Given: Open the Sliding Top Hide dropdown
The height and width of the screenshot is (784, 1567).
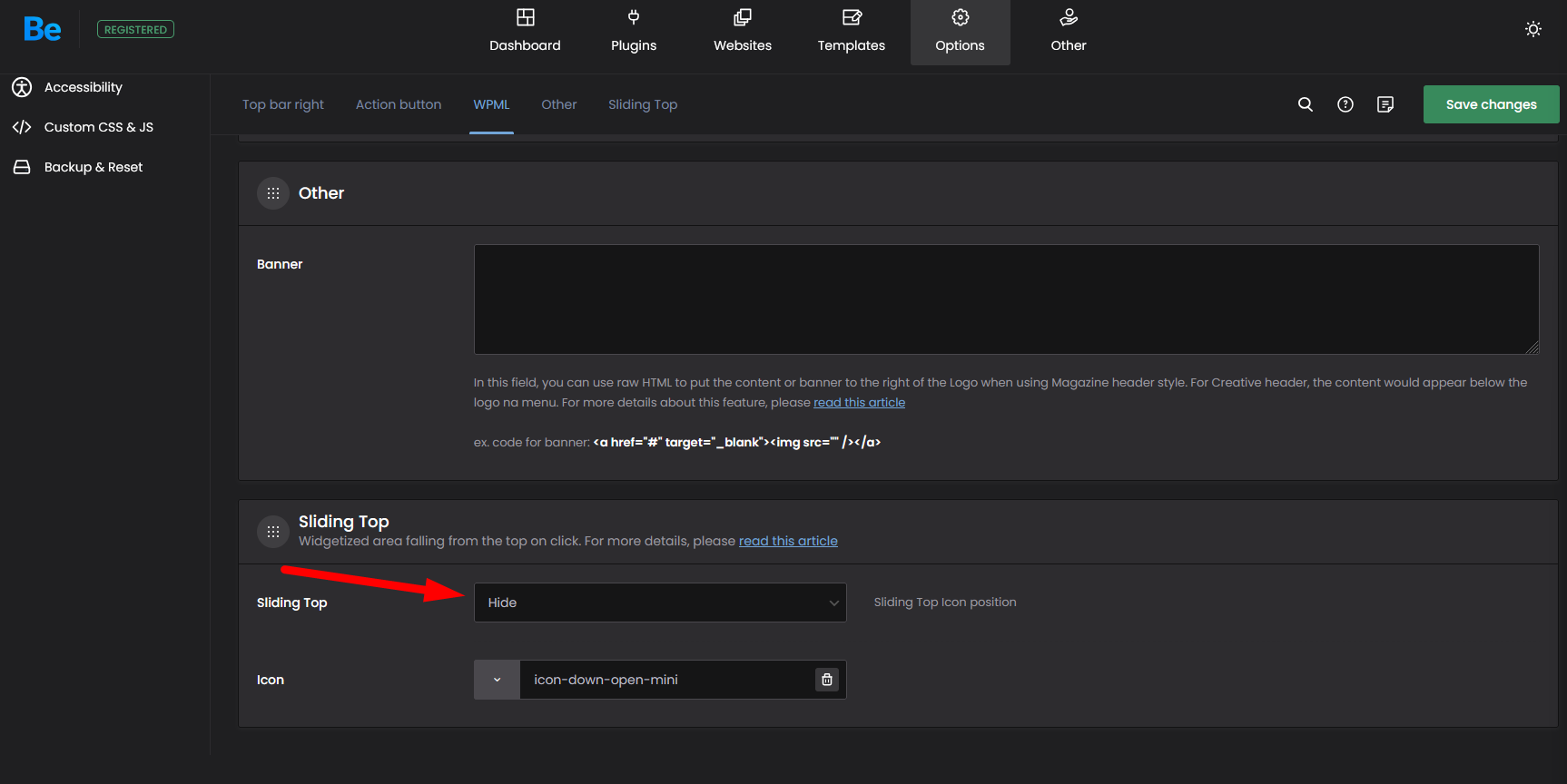Looking at the screenshot, I should tap(660, 603).
